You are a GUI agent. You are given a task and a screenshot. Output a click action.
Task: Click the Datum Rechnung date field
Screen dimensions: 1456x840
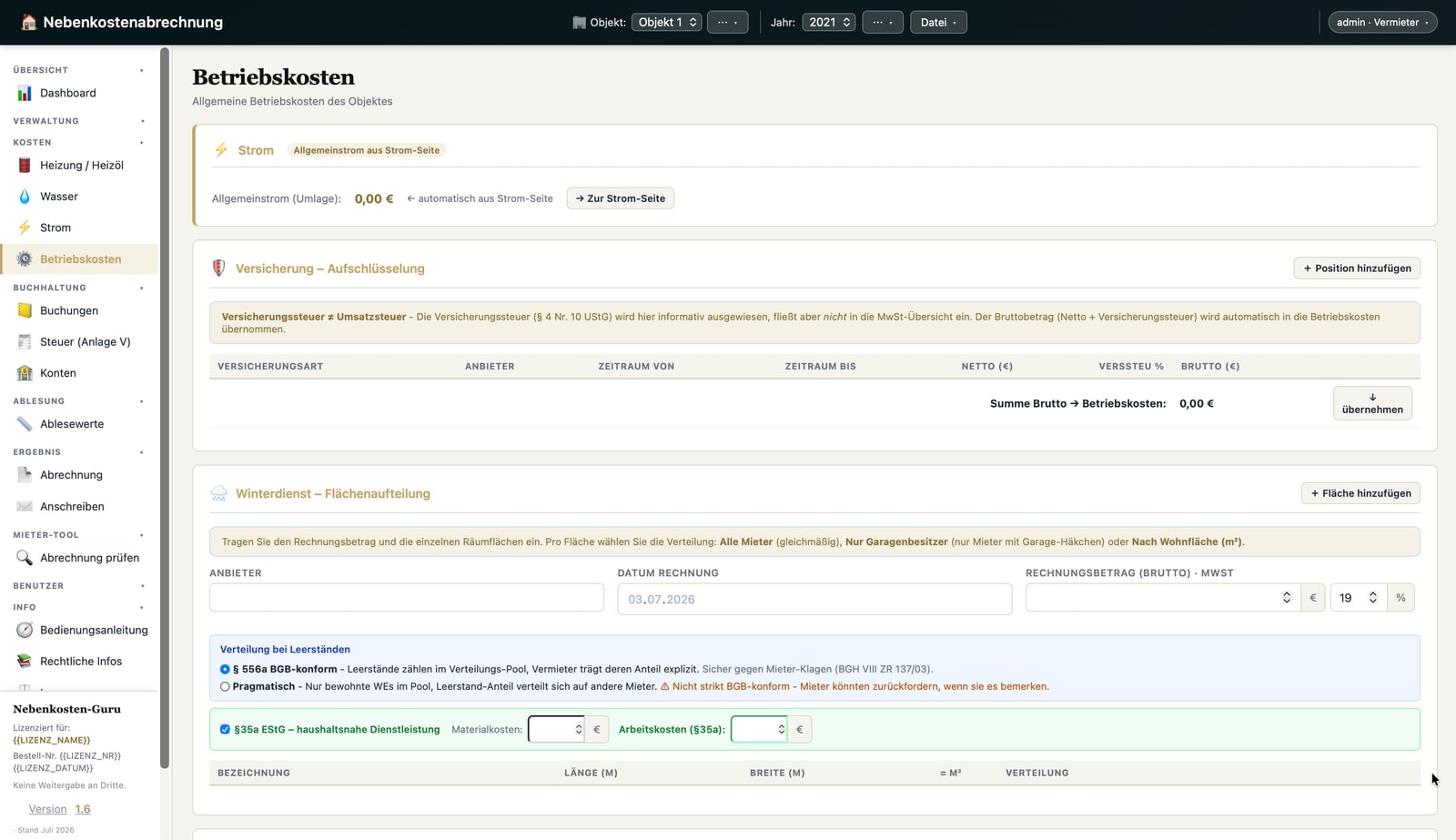tap(814, 599)
